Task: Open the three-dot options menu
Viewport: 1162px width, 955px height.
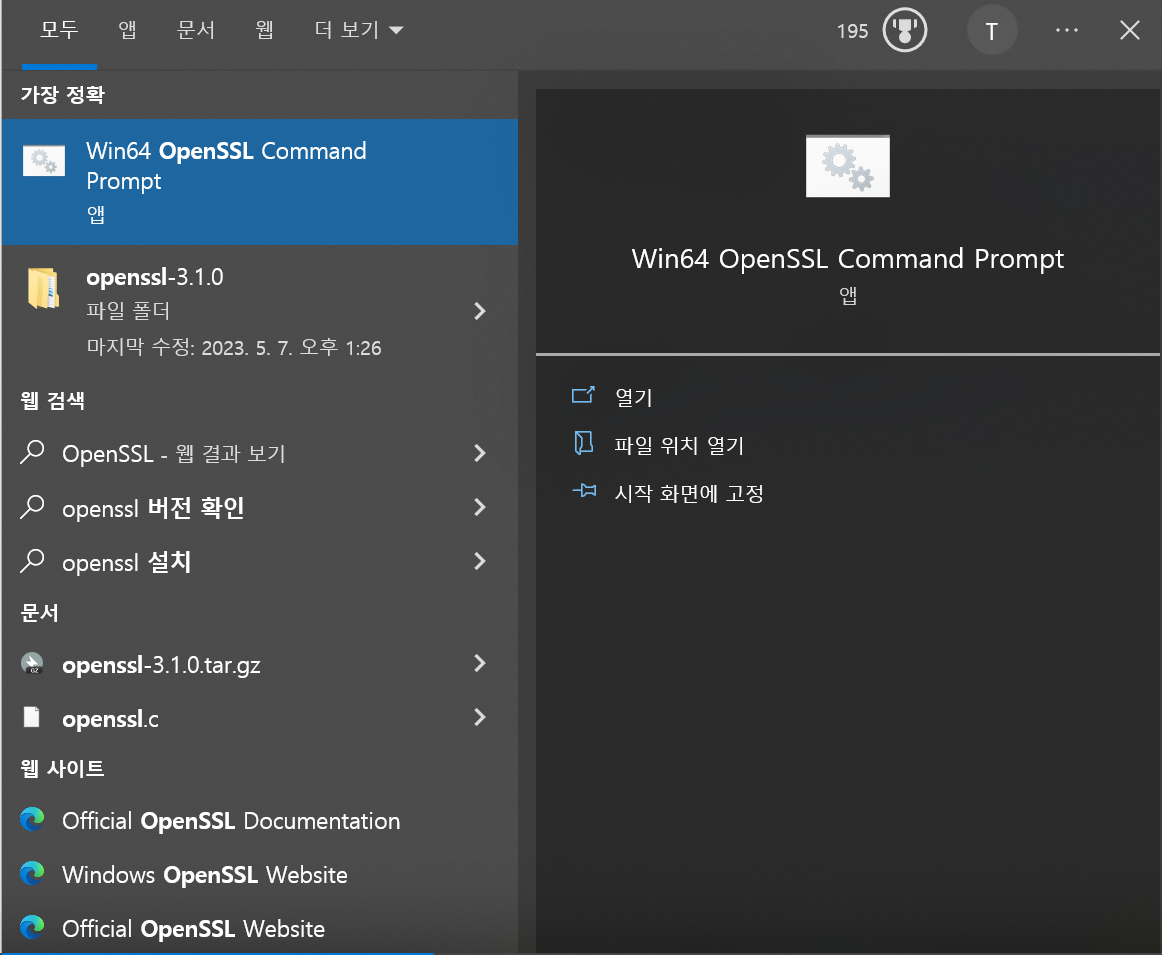Action: coord(1066,30)
